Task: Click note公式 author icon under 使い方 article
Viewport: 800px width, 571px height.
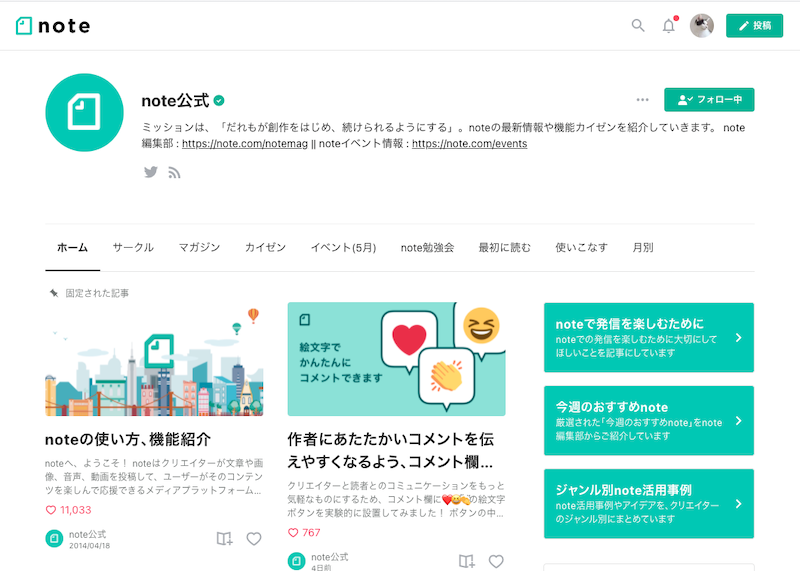Action: pos(54,538)
